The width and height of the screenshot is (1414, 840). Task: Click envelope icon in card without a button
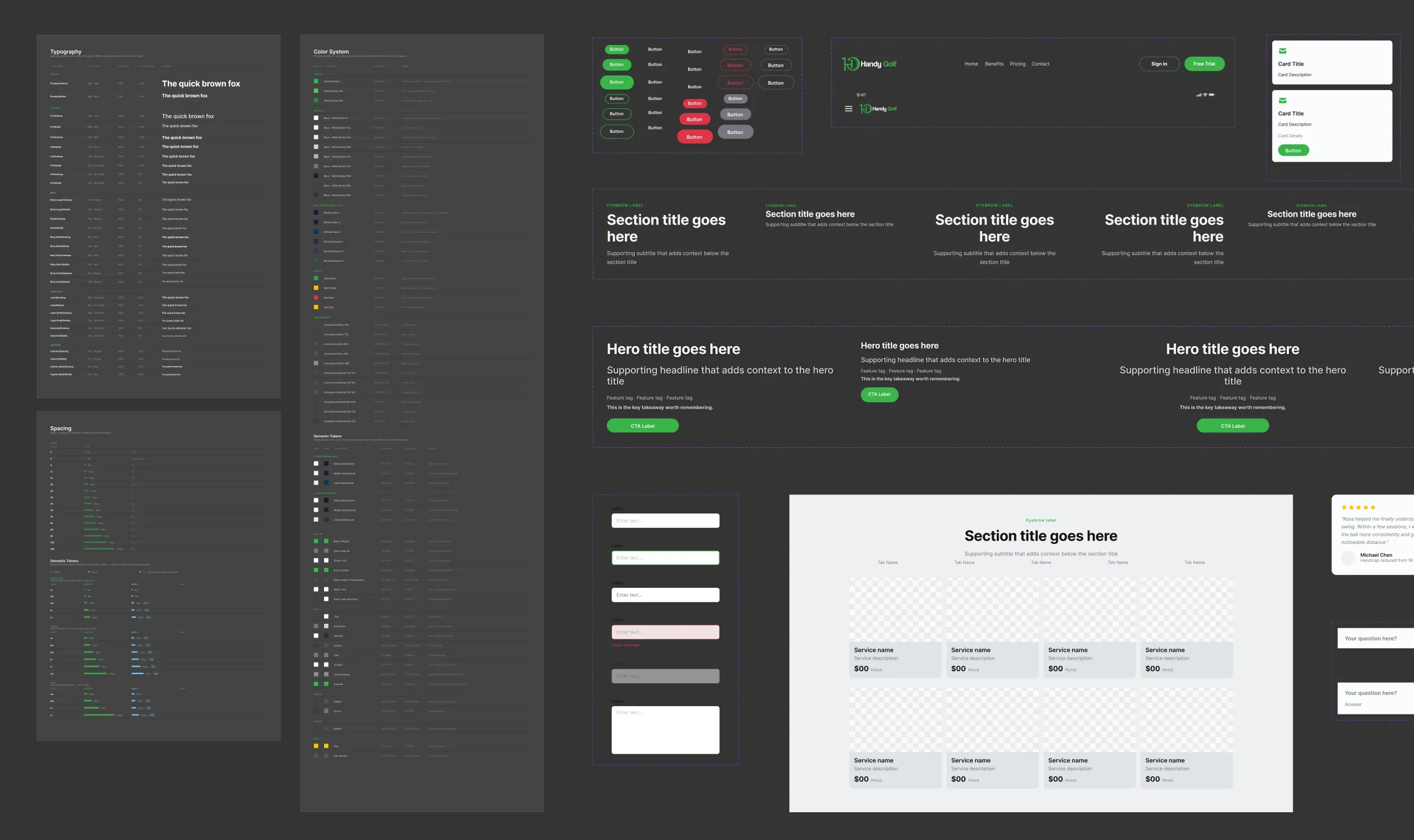1283,51
